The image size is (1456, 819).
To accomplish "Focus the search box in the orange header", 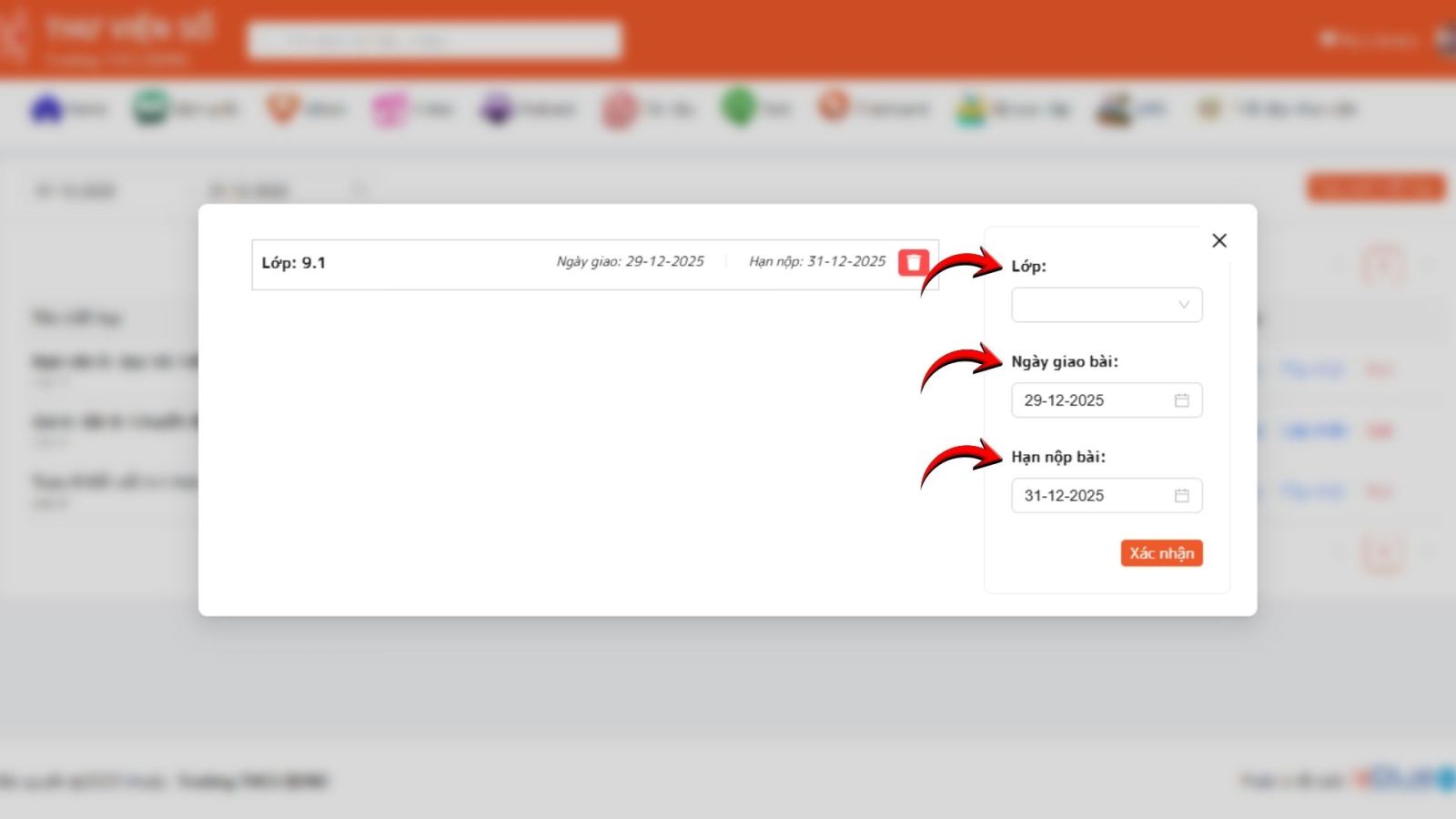I will point(435,41).
